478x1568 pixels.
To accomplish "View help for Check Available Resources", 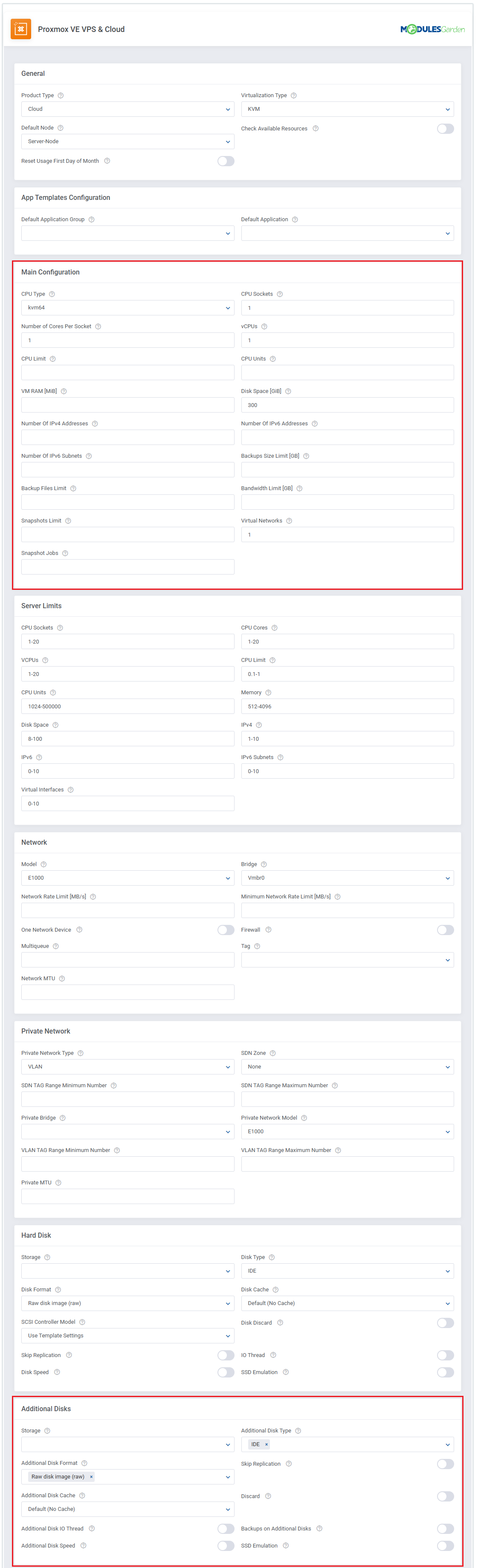I will pos(316,128).
